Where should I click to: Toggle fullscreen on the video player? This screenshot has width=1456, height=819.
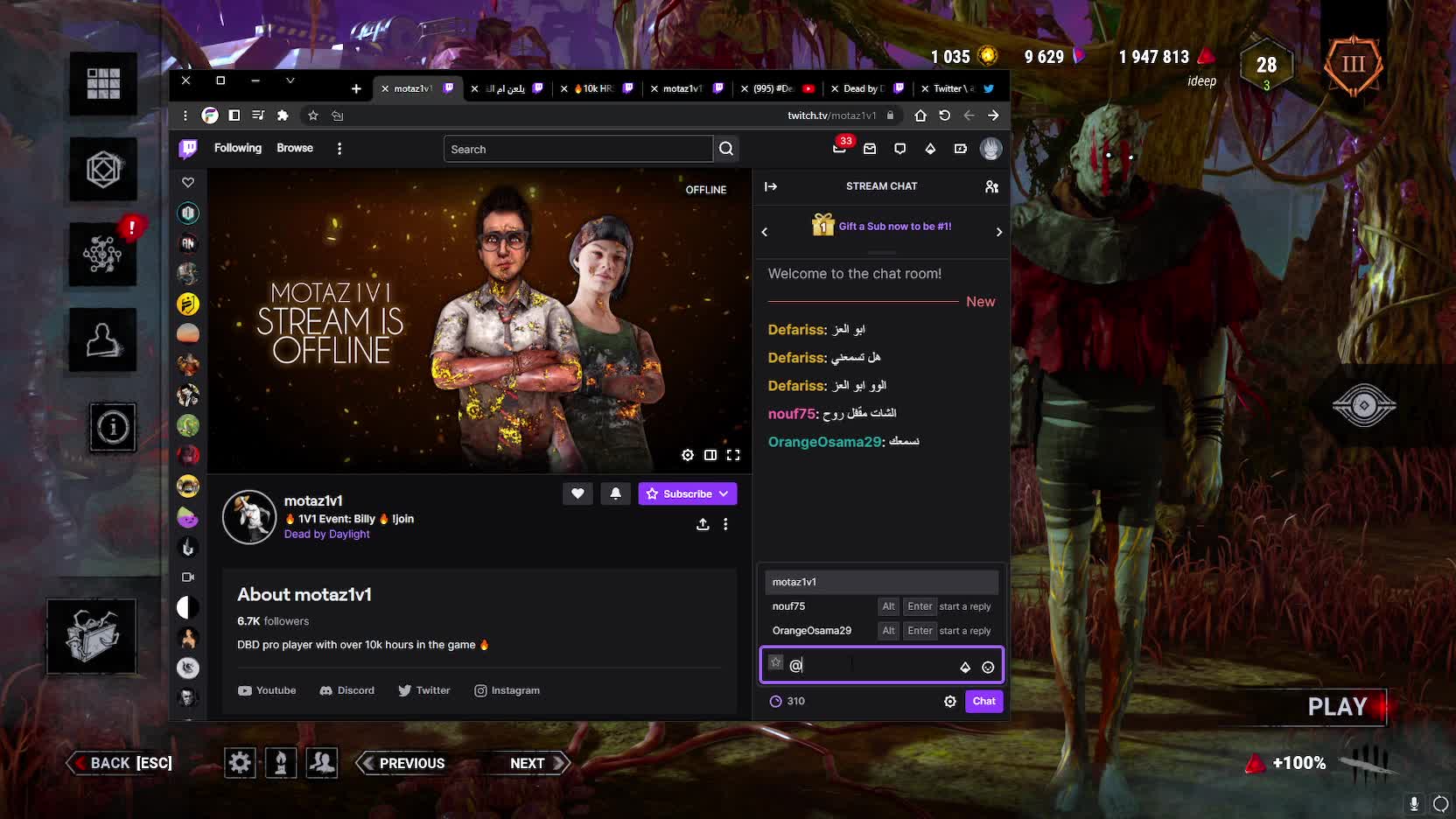(733, 455)
